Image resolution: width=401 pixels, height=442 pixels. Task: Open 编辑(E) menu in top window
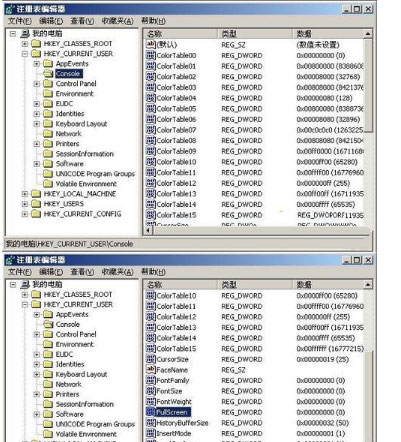click(x=51, y=21)
